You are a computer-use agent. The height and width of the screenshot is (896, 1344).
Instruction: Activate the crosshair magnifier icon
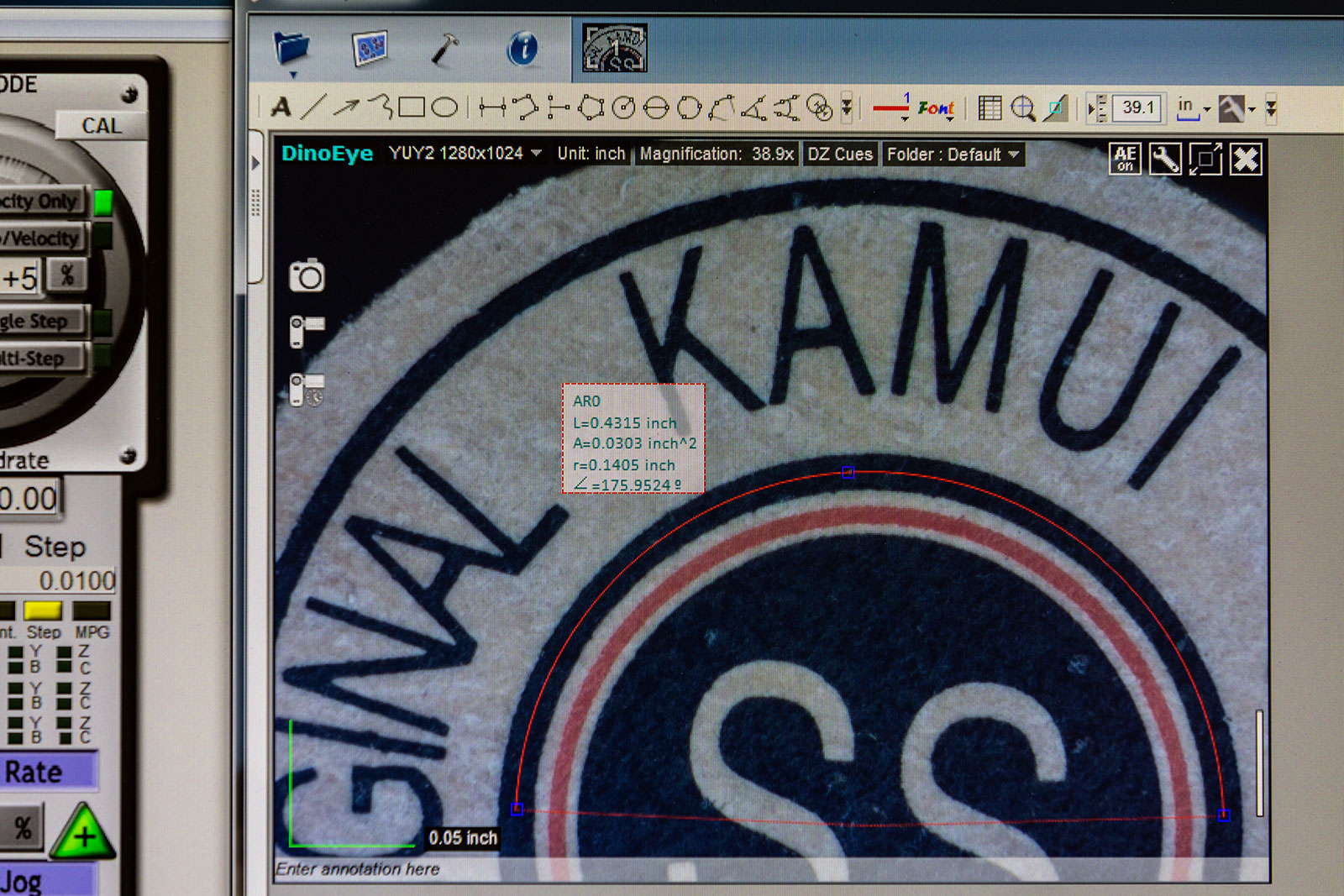[x=1022, y=108]
